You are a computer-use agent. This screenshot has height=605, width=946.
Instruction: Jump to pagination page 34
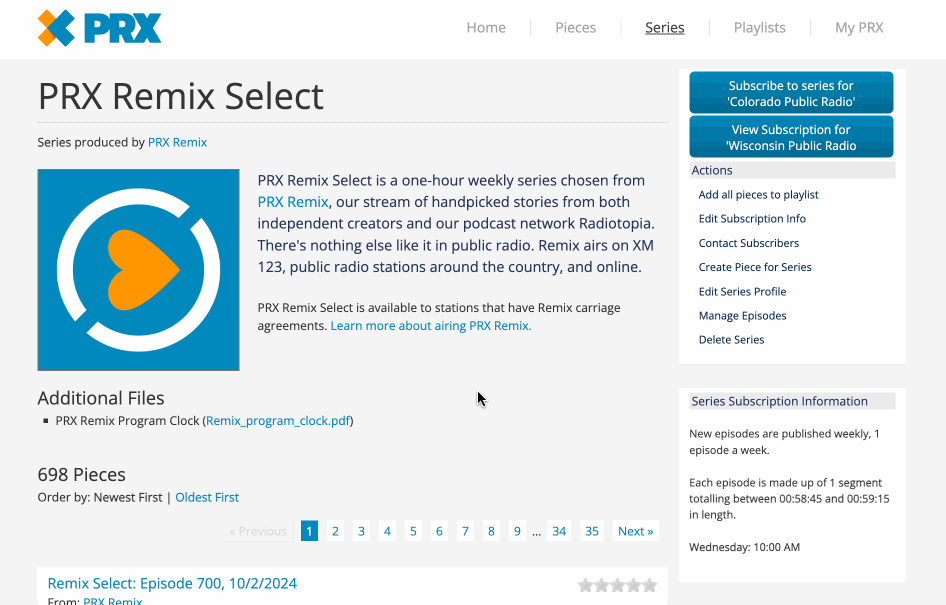559,531
